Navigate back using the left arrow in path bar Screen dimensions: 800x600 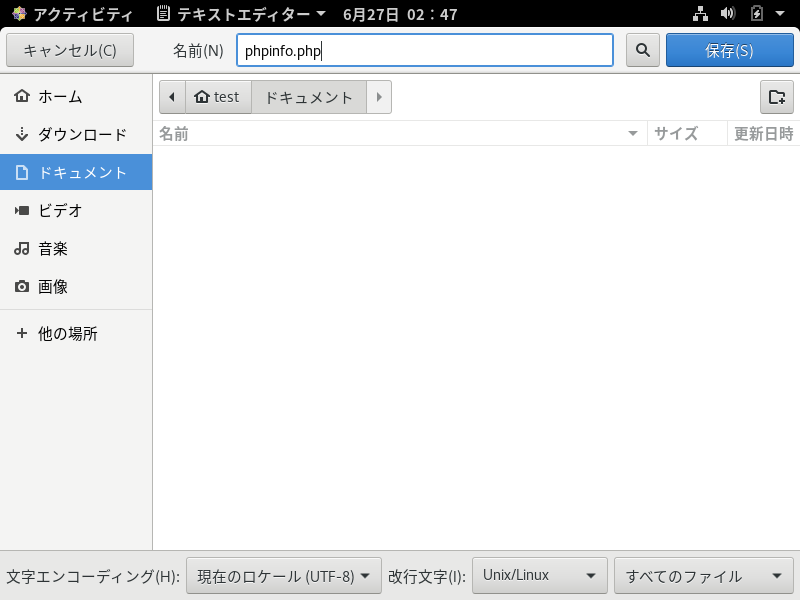tap(172, 96)
